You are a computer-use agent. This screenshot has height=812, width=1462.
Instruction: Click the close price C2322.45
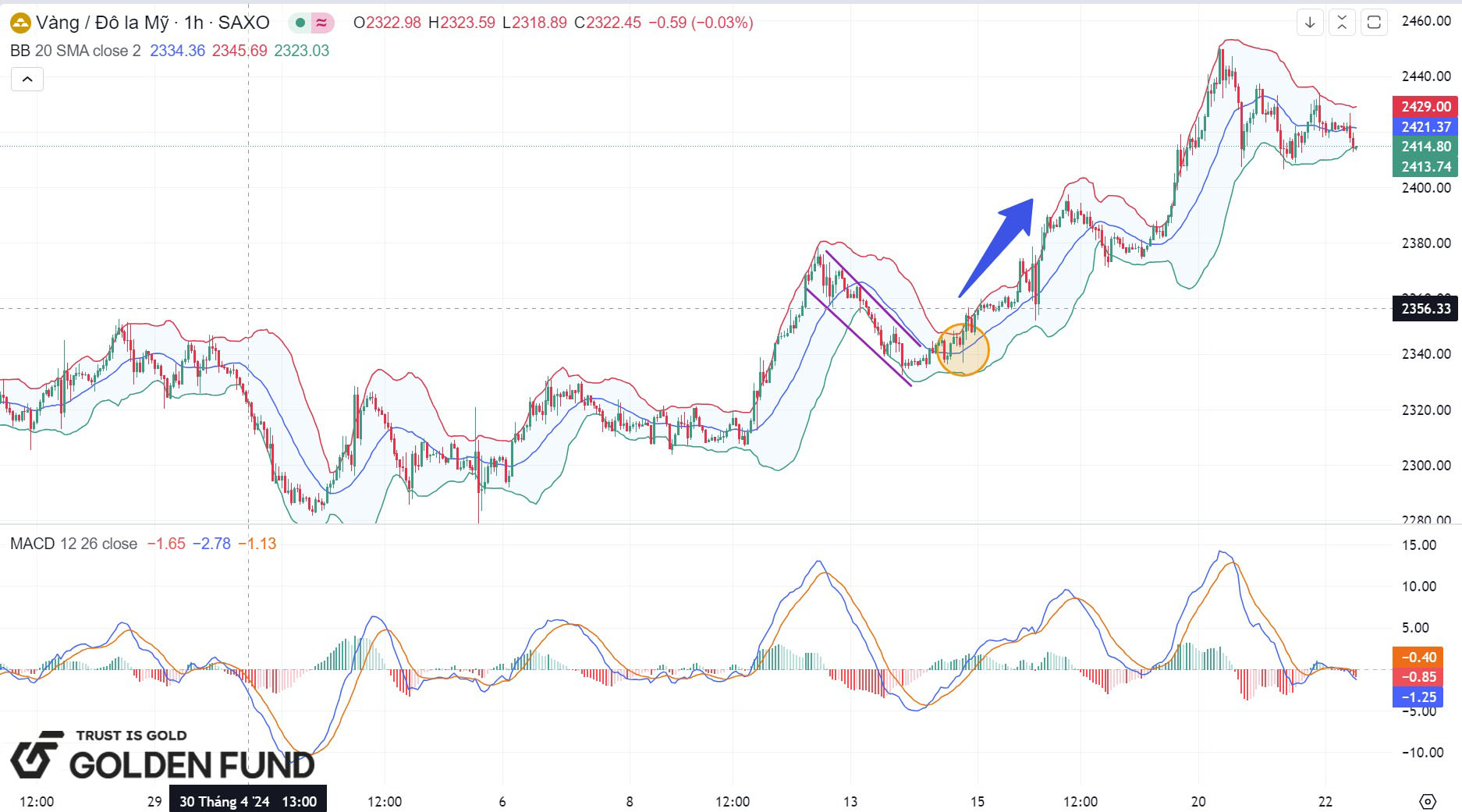[608, 23]
